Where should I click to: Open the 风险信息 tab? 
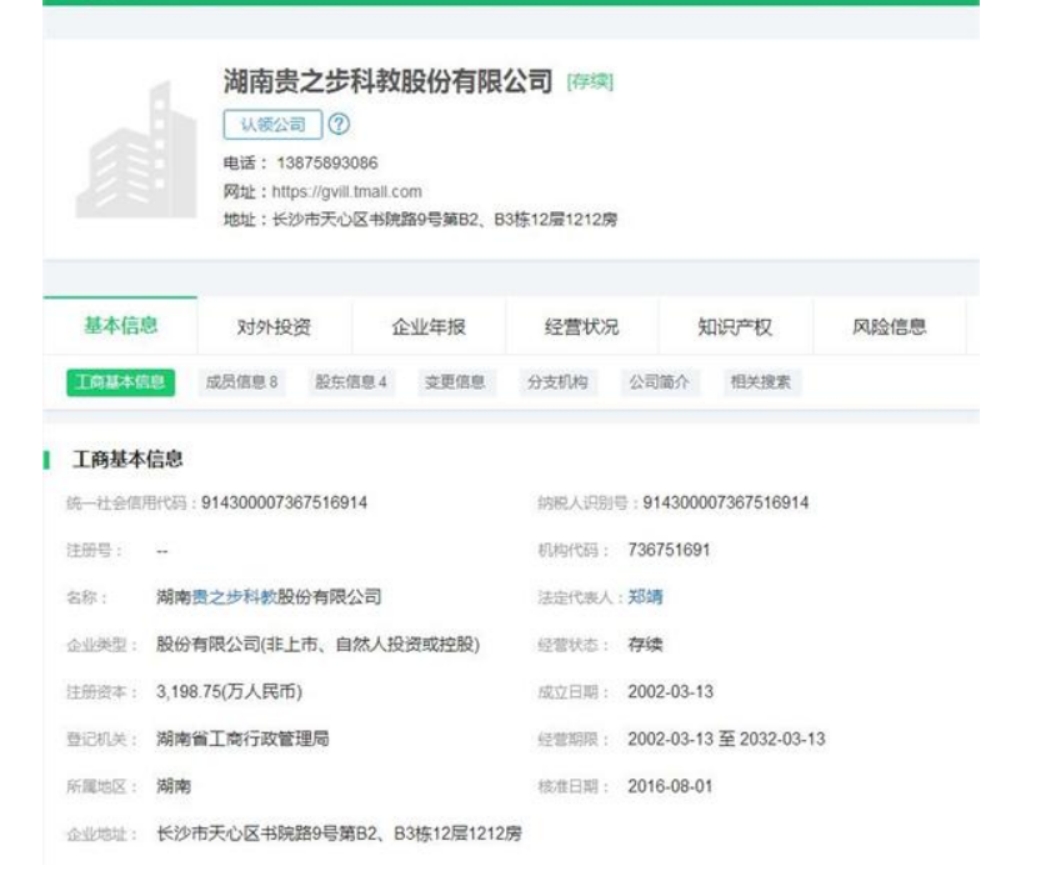tap(888, 327)
